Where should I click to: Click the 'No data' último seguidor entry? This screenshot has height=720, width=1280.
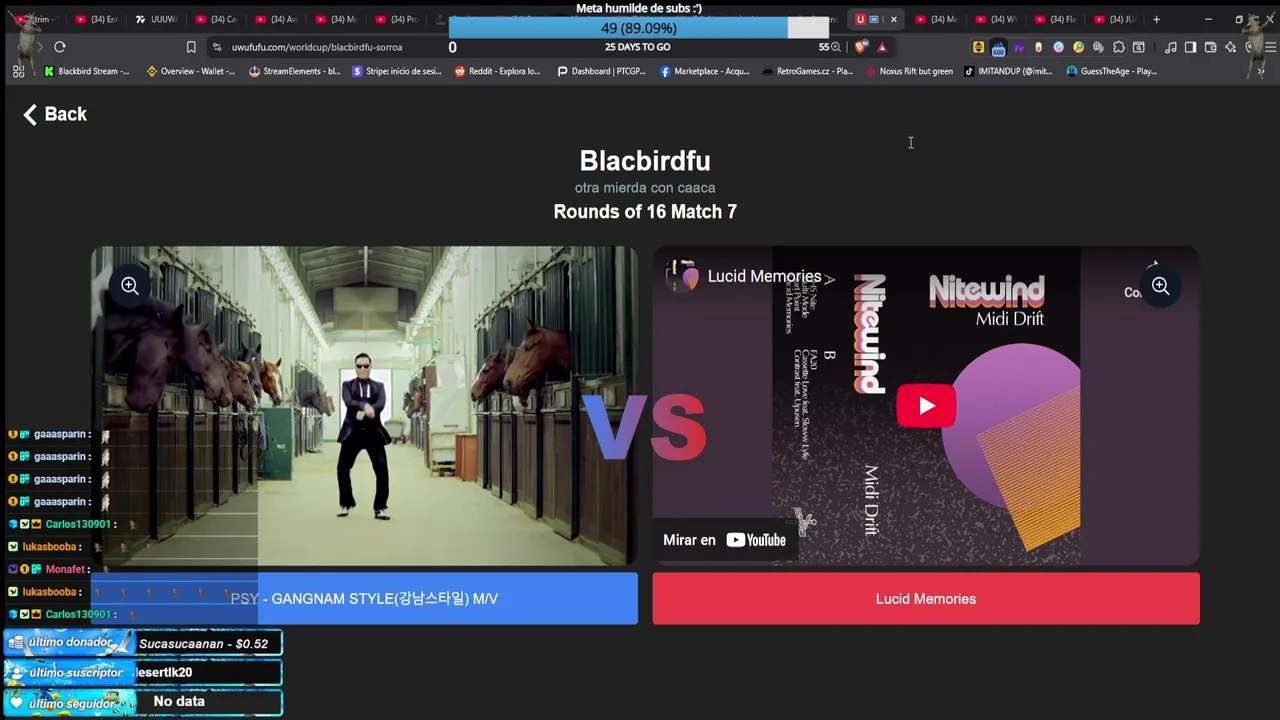click(x=179, y=701)
